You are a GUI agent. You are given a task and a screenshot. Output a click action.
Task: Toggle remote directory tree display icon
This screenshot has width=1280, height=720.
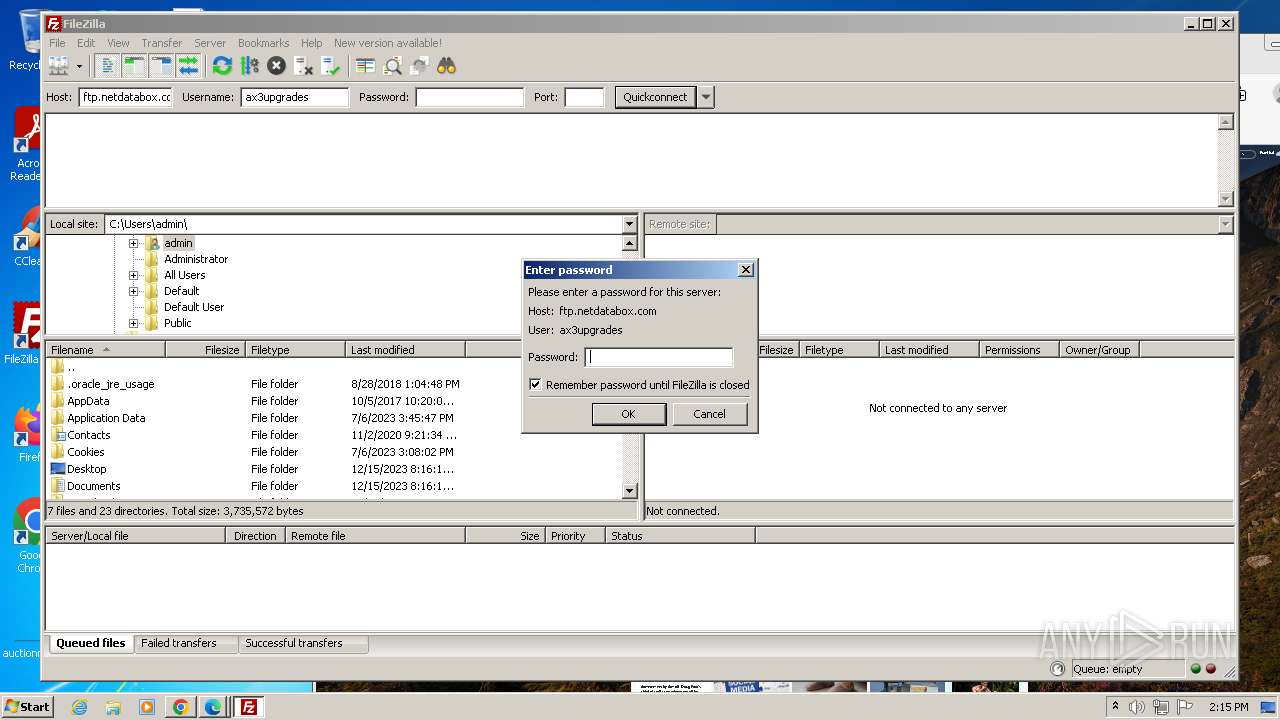(161, 66)
